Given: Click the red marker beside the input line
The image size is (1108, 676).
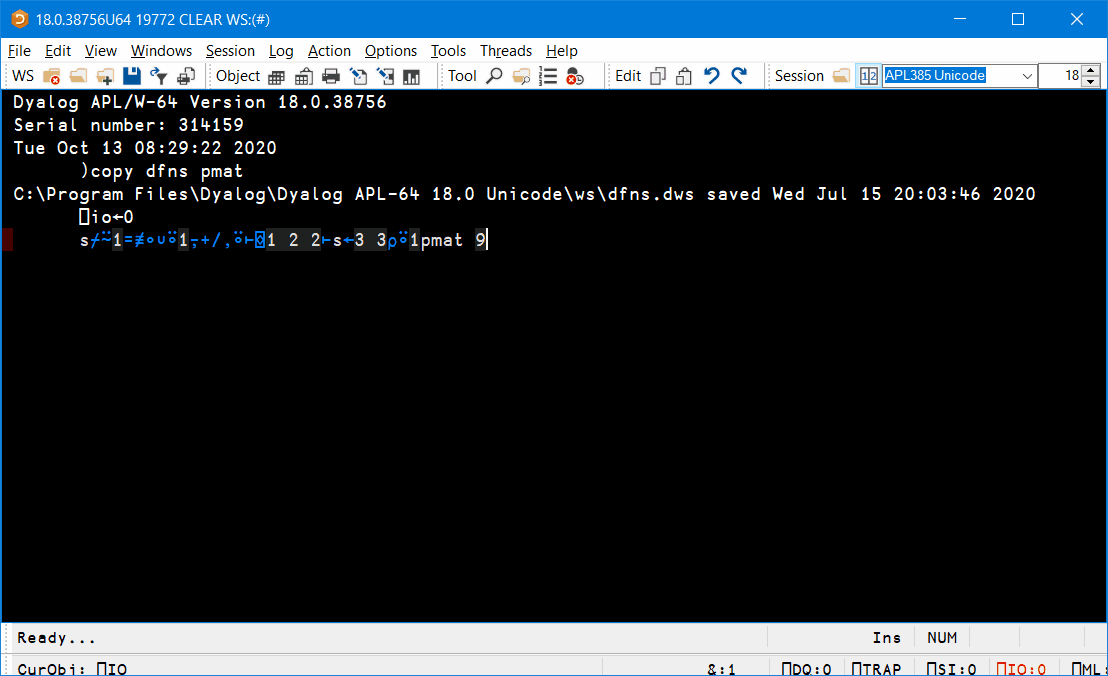Looking at the screenshot, I should point(7,239).
